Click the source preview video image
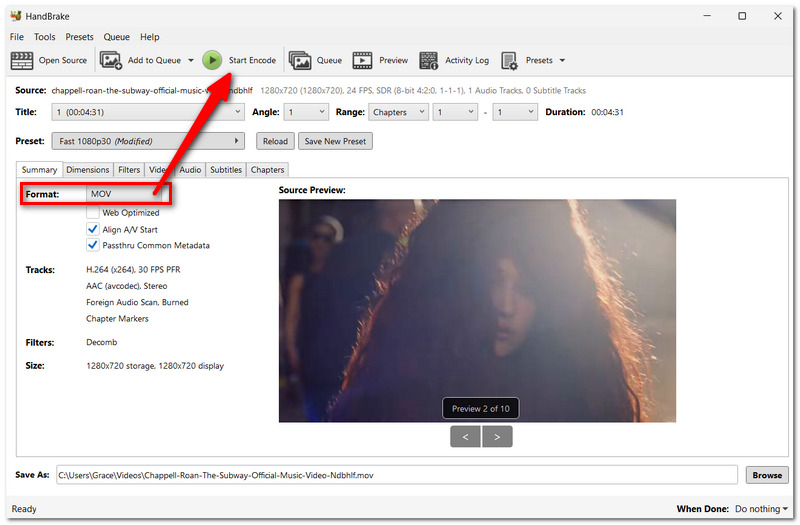Image resolution: width=800 pixels, height=525 pixels. [477, 311]
